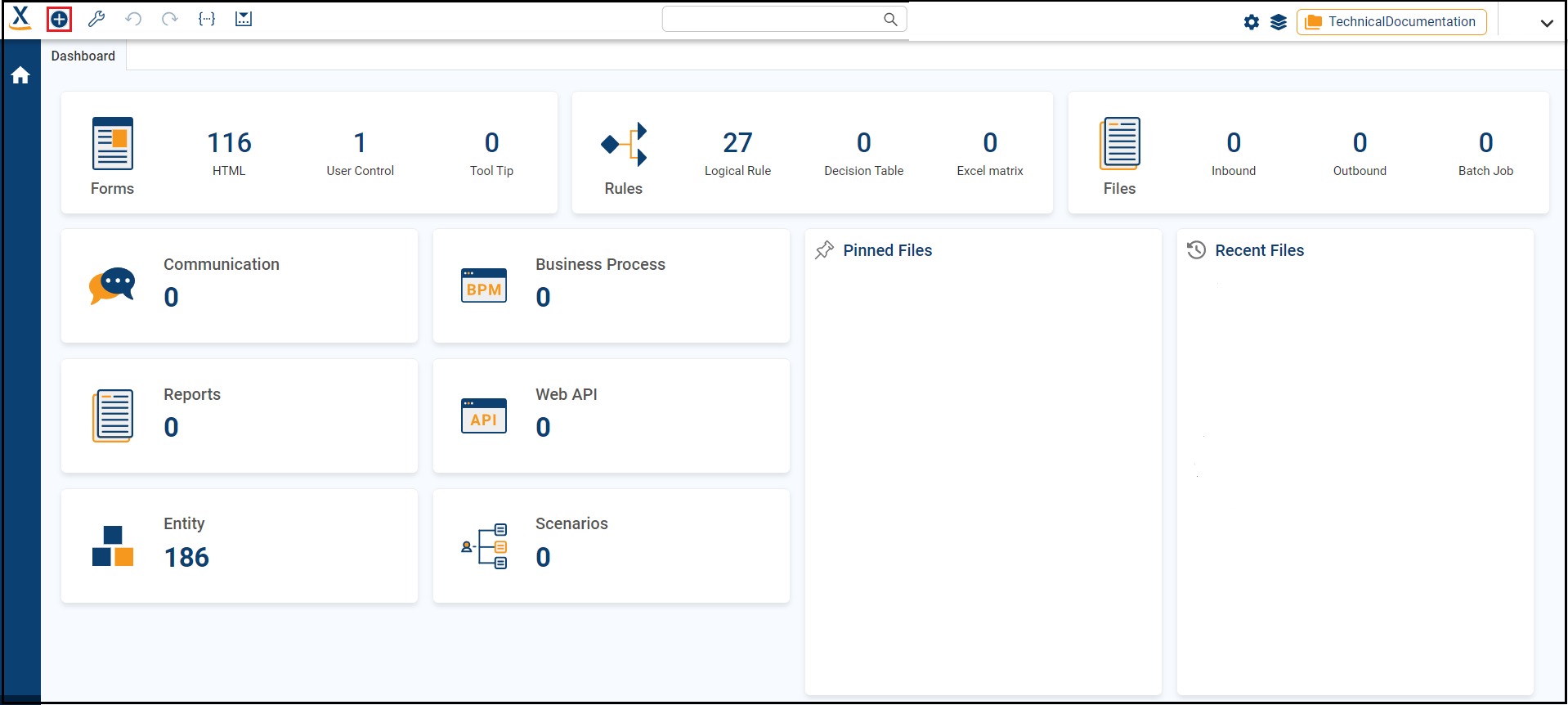Click the Communication card title

click(222, 264)
